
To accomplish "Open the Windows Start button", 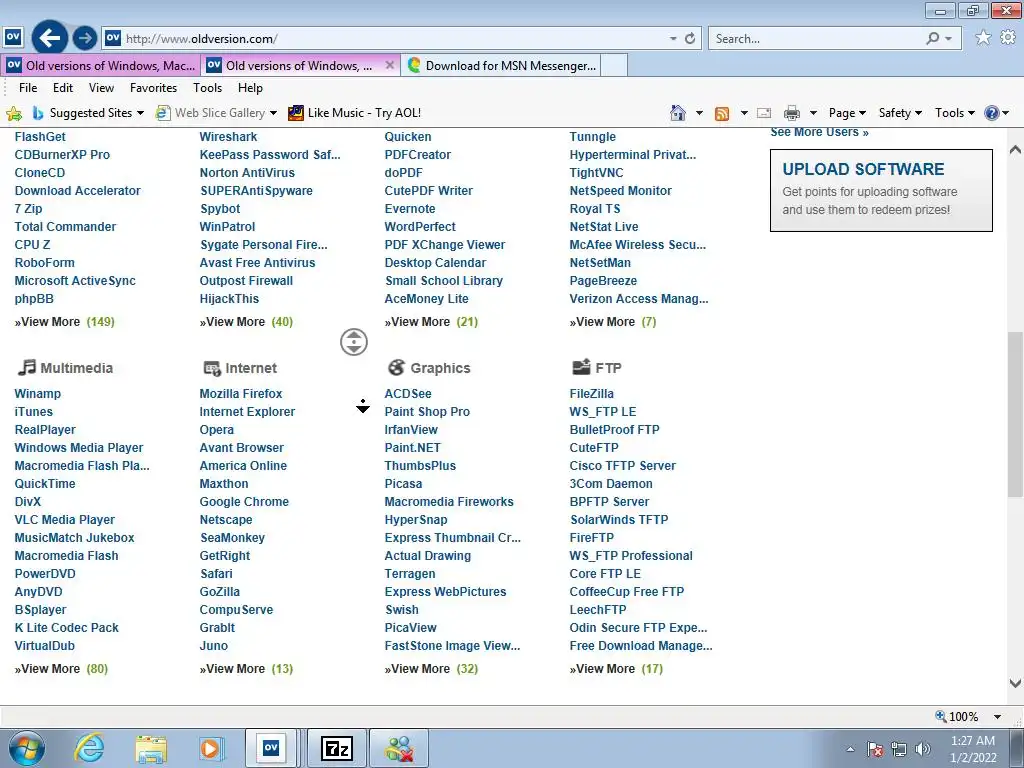I will pyautogui.click(x=27, y=748).
